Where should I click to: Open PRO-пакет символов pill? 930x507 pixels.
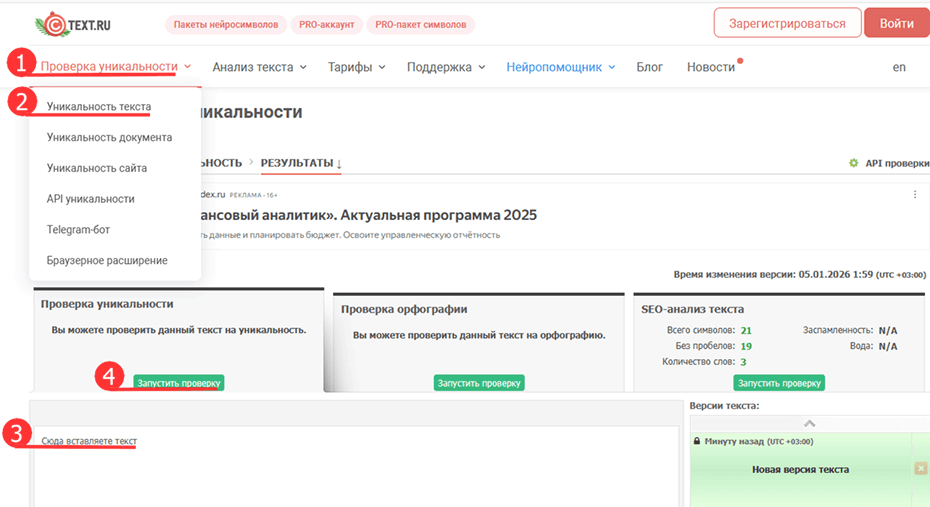pos(421,25)
